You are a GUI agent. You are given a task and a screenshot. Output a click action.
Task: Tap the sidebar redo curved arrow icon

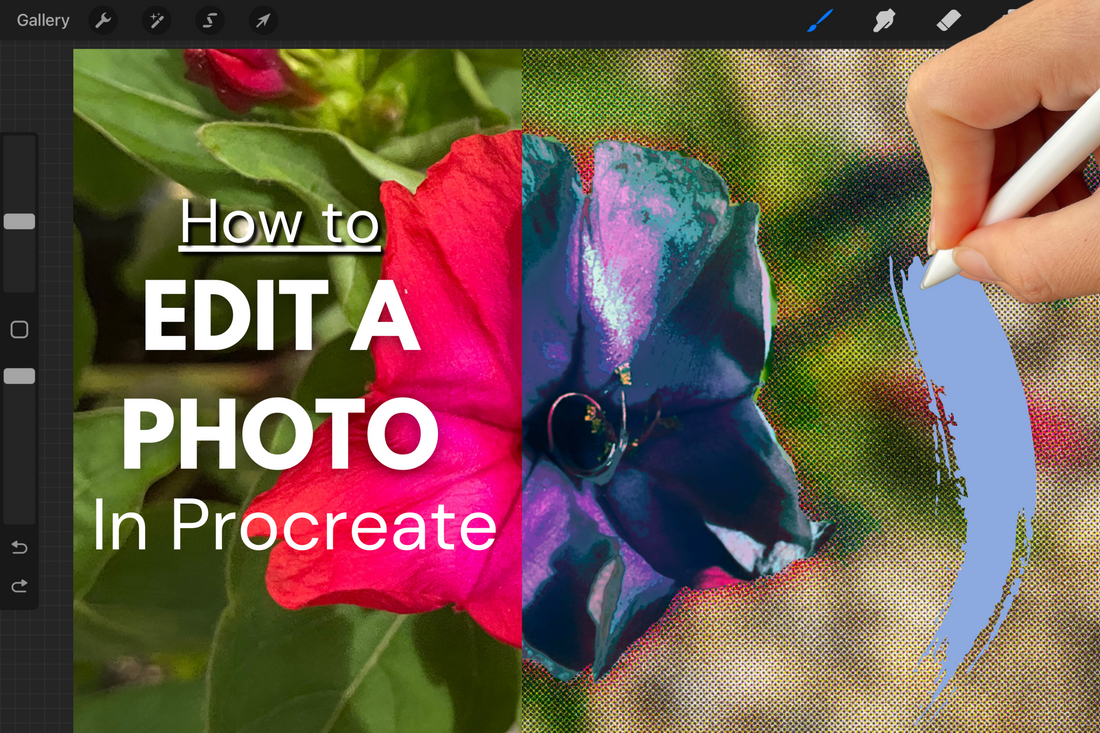[x=19, y=585]
